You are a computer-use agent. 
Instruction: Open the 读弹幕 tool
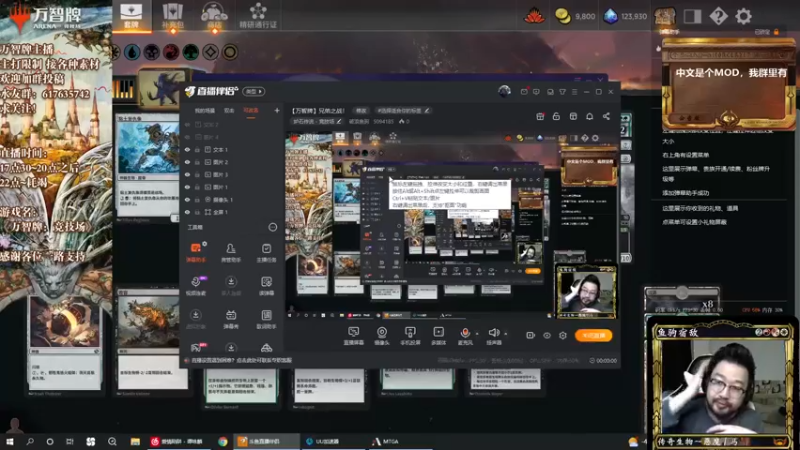click(x=266, y=286)
